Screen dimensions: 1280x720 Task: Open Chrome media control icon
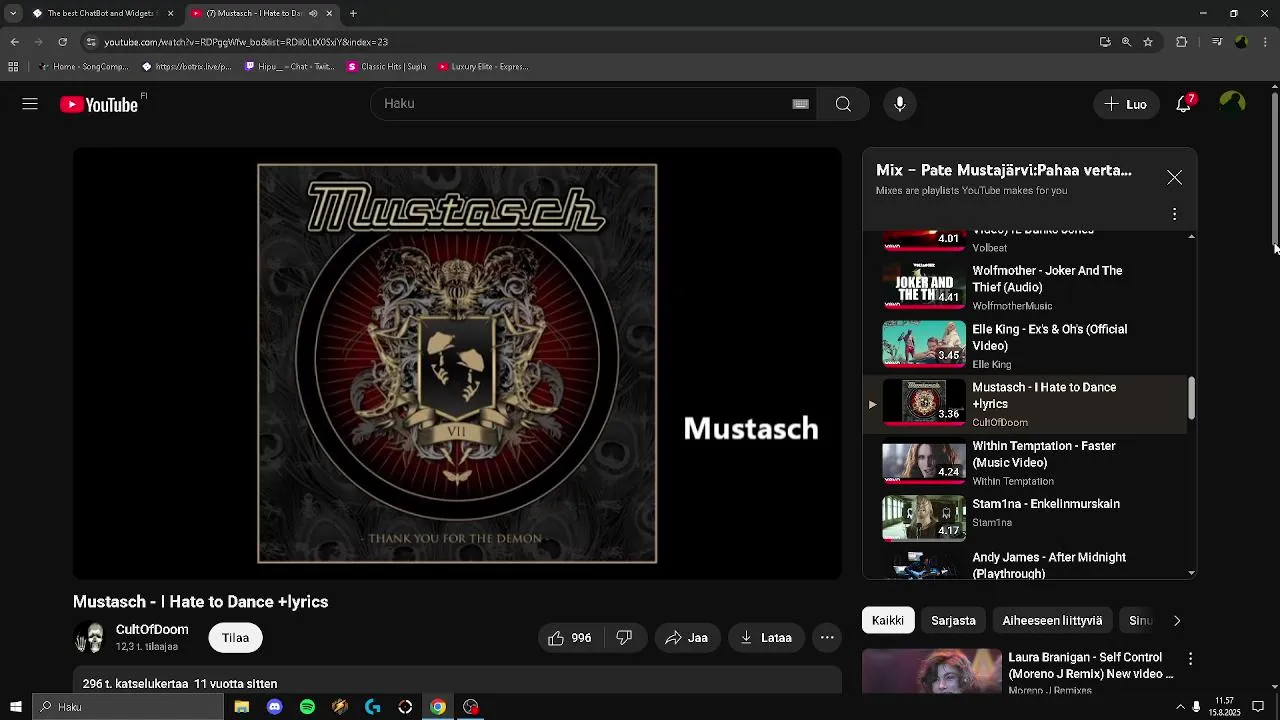[1216, 42]
